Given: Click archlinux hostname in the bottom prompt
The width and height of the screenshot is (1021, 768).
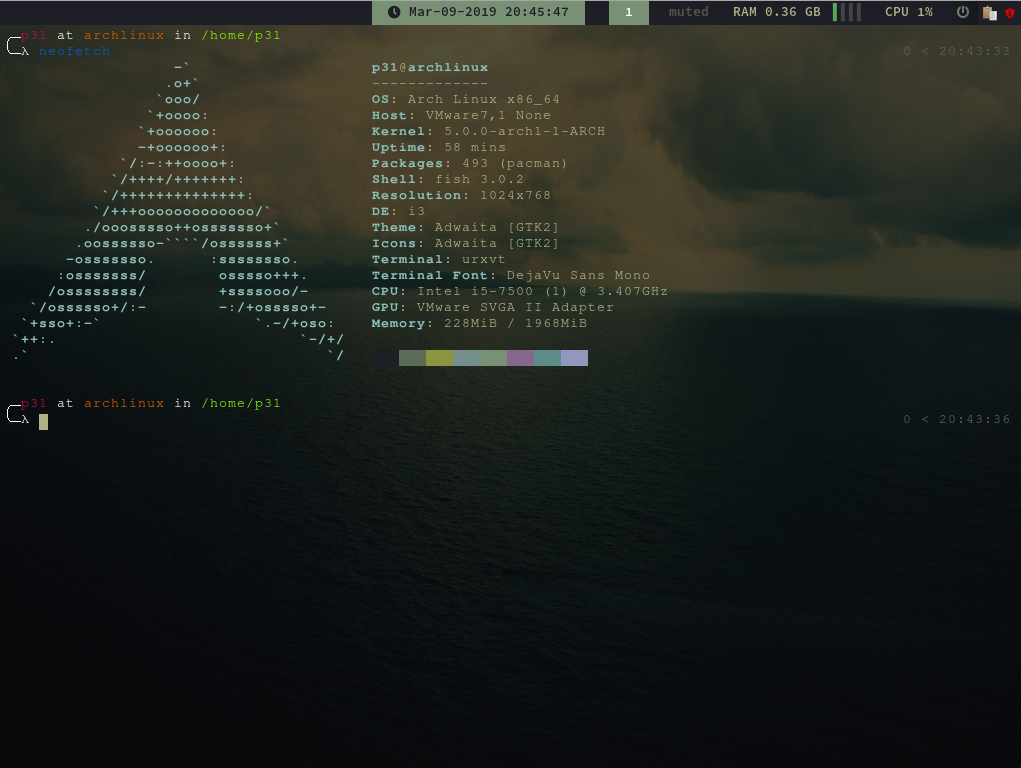Looking at the screenshot, I should click(x=124, y=403).
